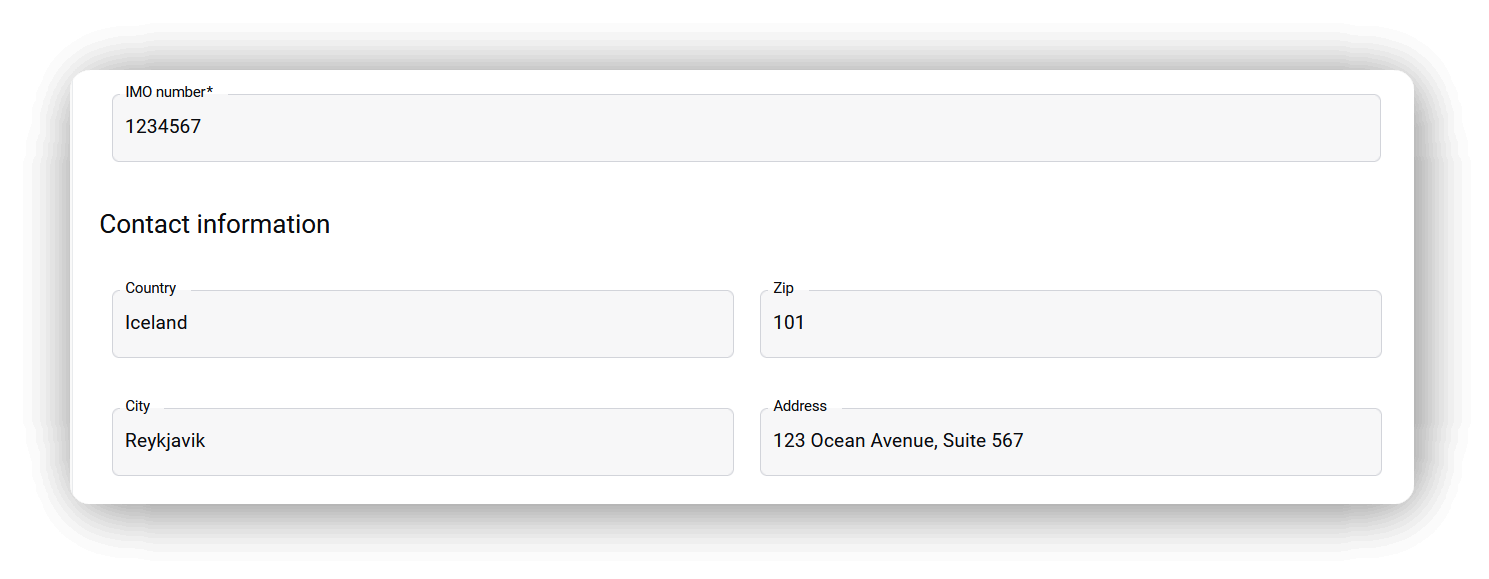Click the Iceland text in Country

click(x=156, y=323)
